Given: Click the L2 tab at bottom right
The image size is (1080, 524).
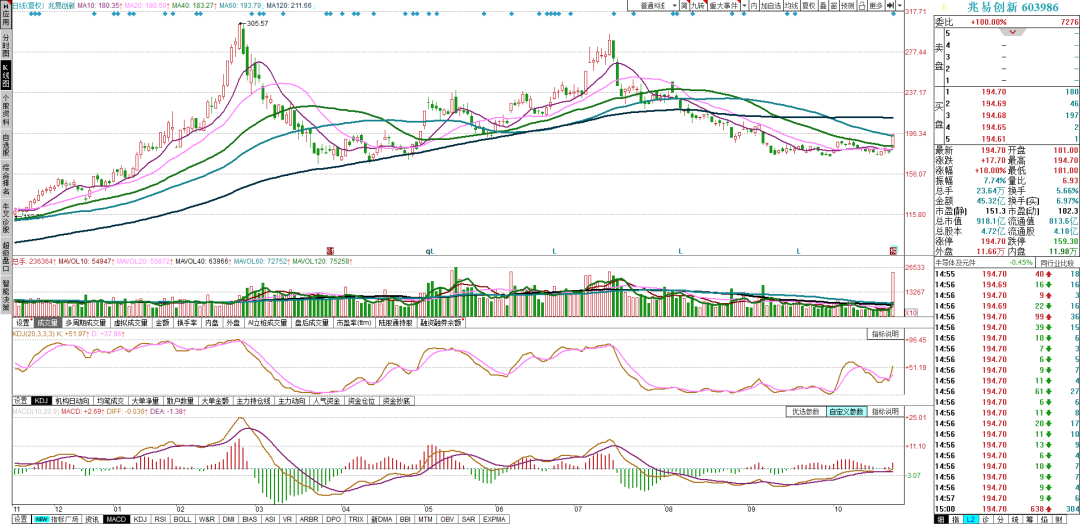Looking at the screenshot, I should 971,519.
